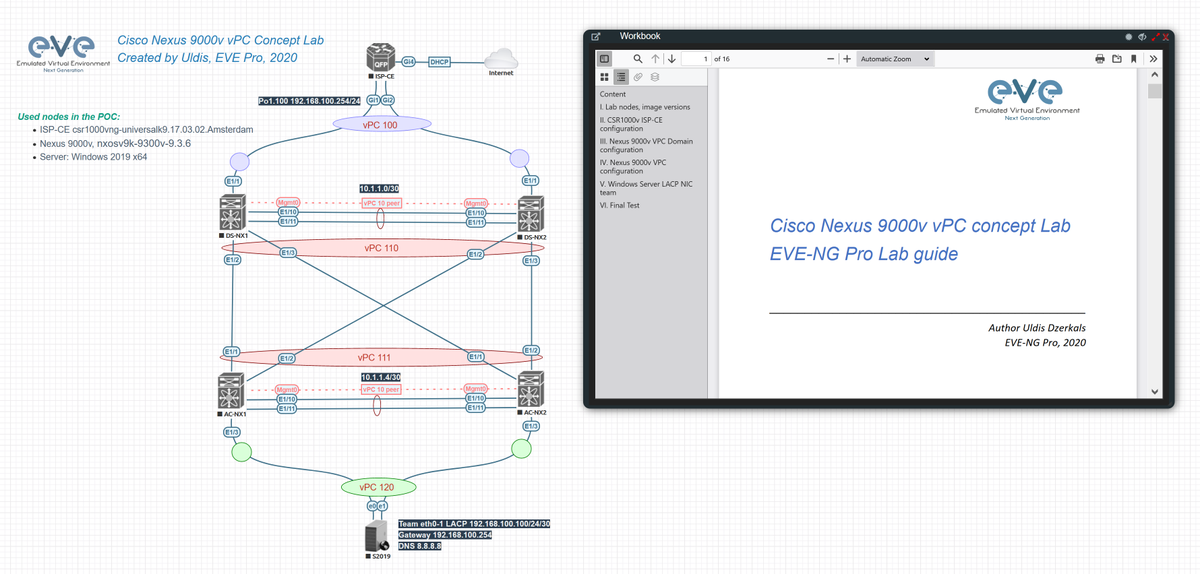Screen dimensions: 1200x574
Task: Go to the next page arrow
Action: 671,59
